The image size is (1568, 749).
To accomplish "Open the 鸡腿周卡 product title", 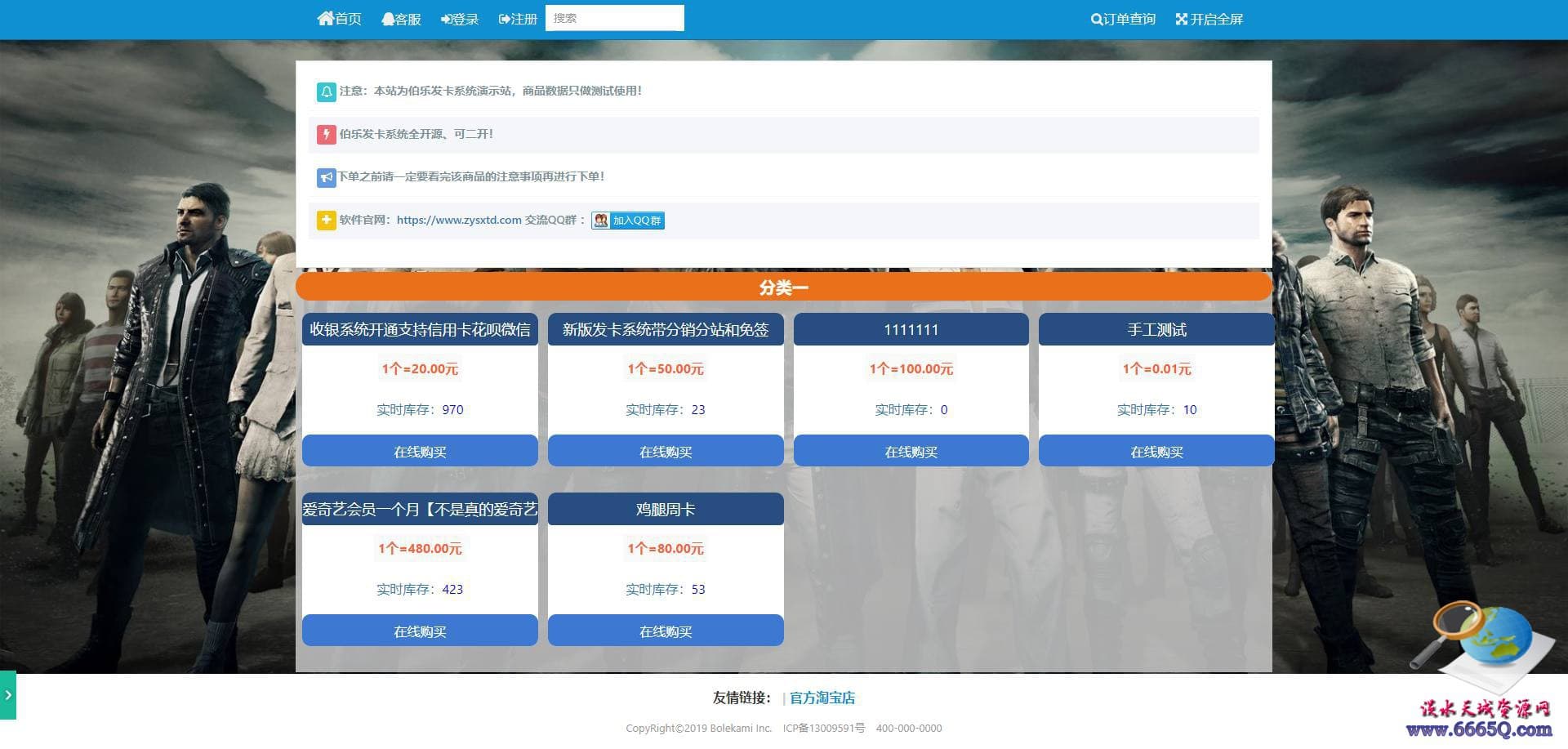I will (x=666, y=509).
